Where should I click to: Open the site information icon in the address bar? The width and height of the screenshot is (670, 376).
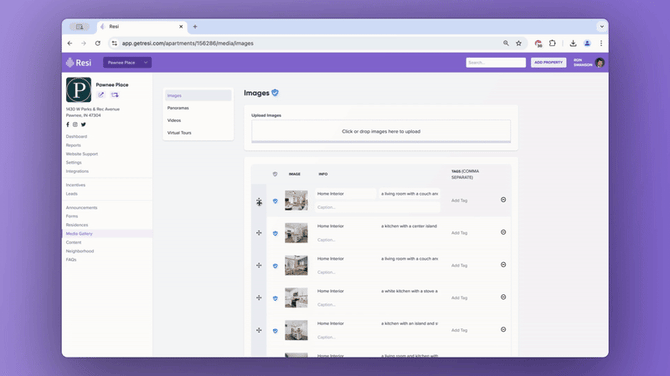coord(114,43)
